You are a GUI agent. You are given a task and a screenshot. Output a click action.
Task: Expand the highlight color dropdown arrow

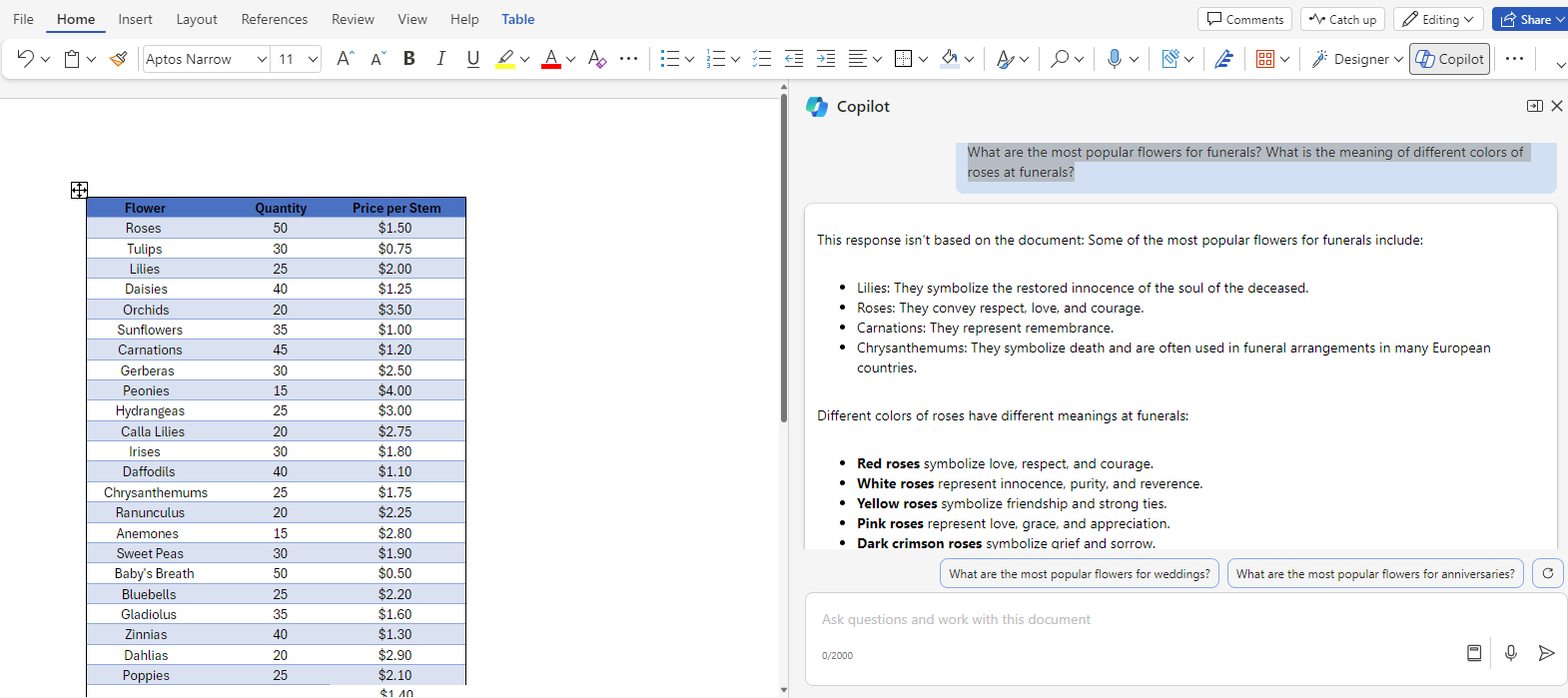point(524,60)
